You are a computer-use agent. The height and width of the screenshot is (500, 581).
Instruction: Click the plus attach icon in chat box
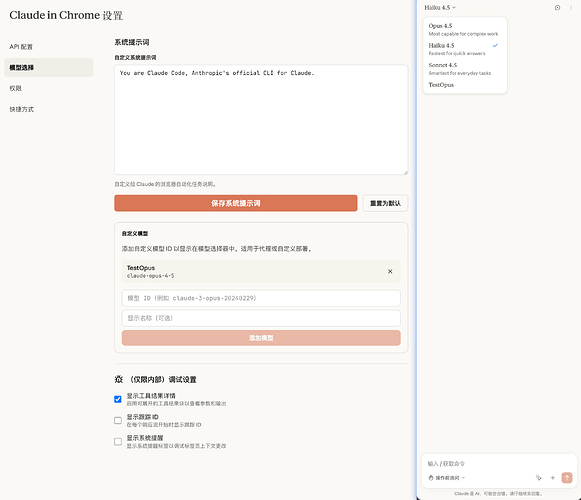tap(552, 477)
